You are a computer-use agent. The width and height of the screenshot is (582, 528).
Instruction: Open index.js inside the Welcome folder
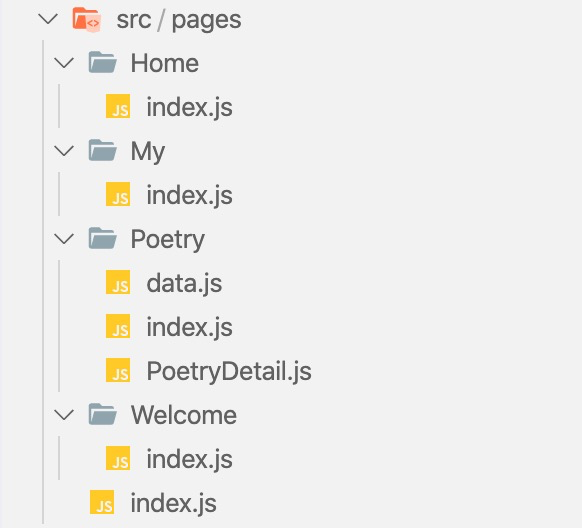pos(189,459)
